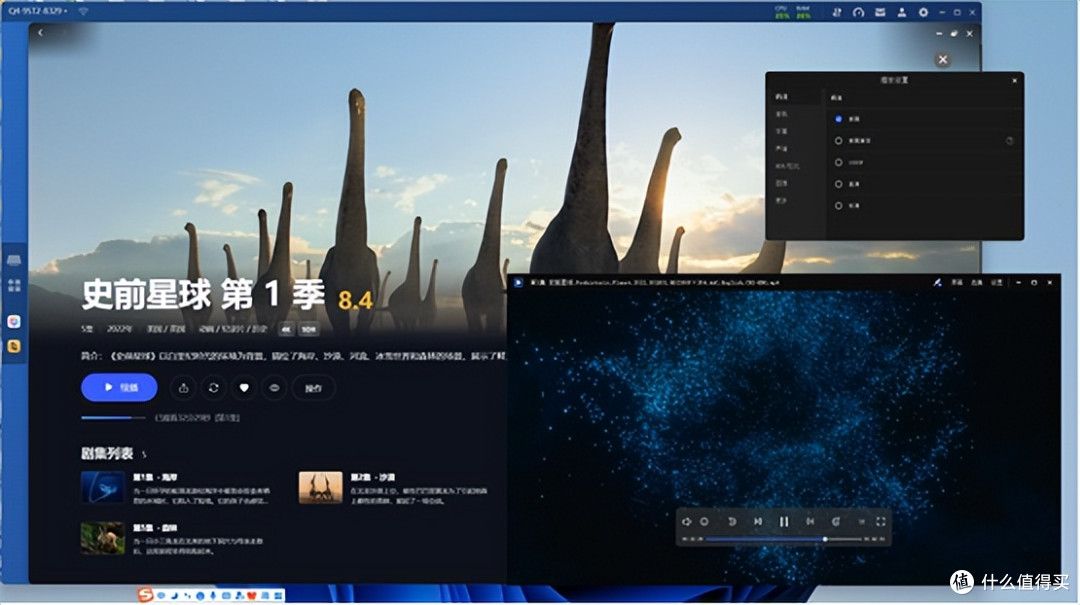Open the playback speed control in player bar
Viewport: 1080px width, 605px height.
tap(861, 522)
